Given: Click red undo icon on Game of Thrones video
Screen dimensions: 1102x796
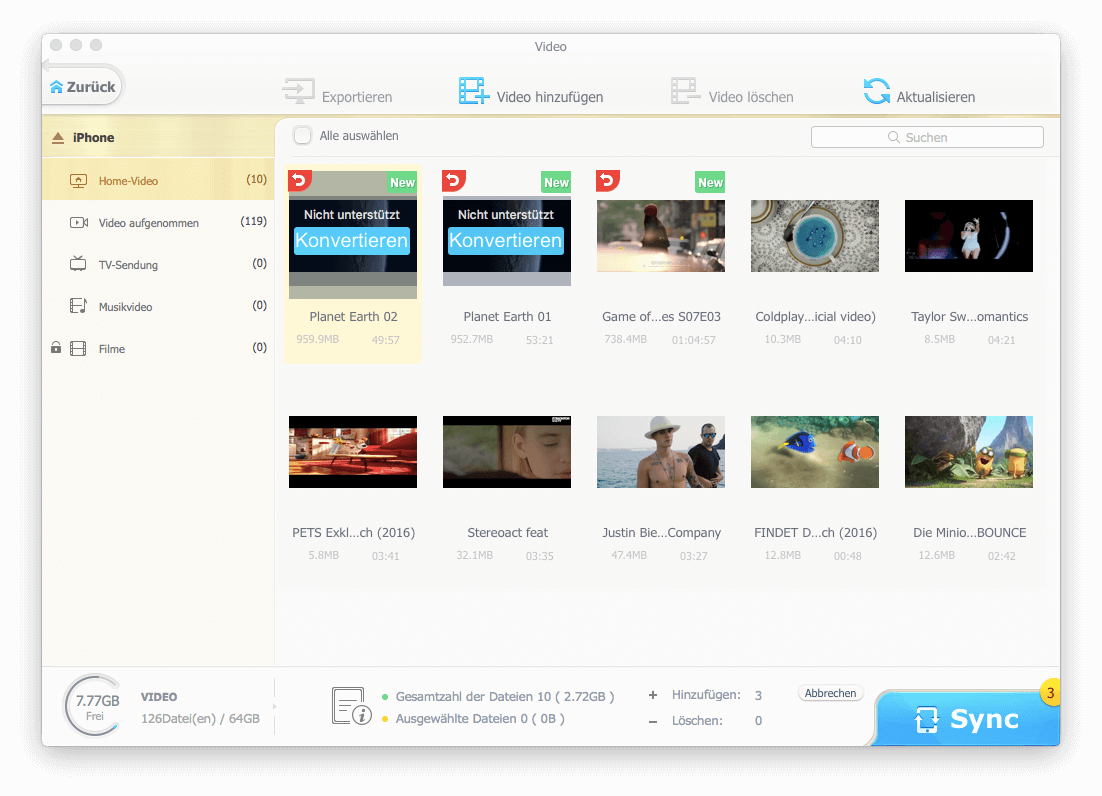Looking at the screenshot, I should pos(608,180).
